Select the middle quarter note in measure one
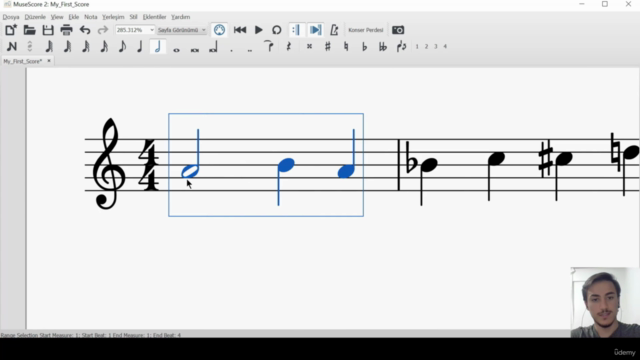This screenshot has height=360, width=640. click(x=286, y=165)
